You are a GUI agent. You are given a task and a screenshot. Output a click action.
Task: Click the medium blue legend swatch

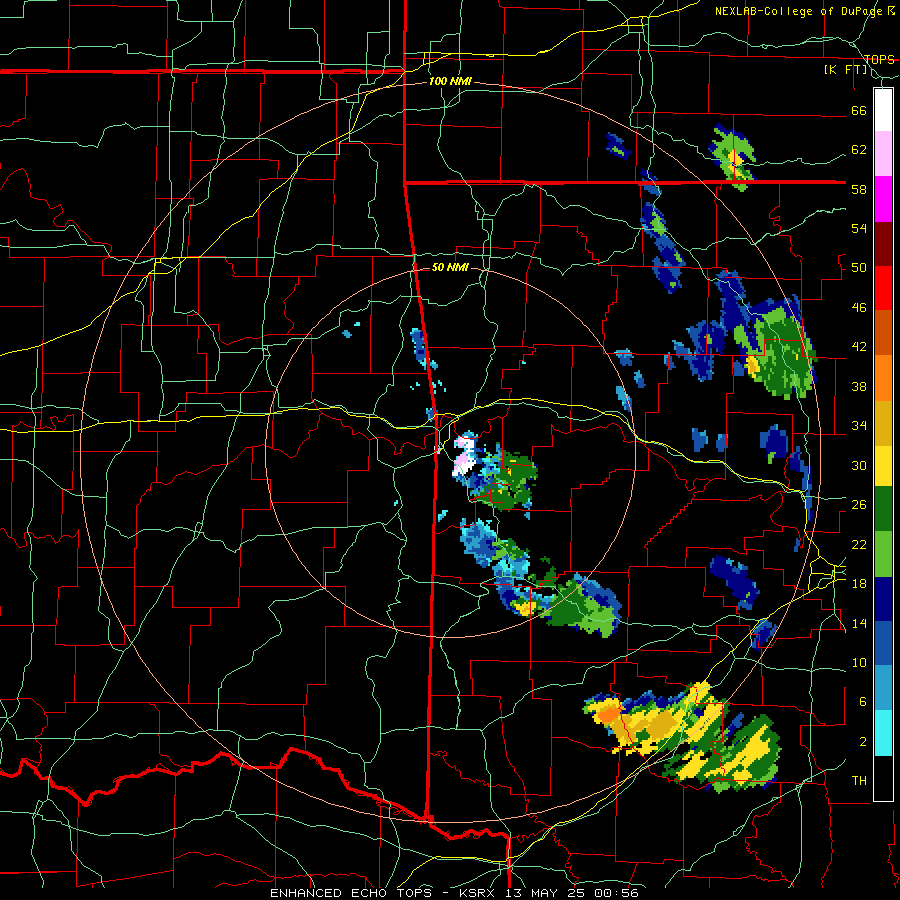tap(883, 643)
